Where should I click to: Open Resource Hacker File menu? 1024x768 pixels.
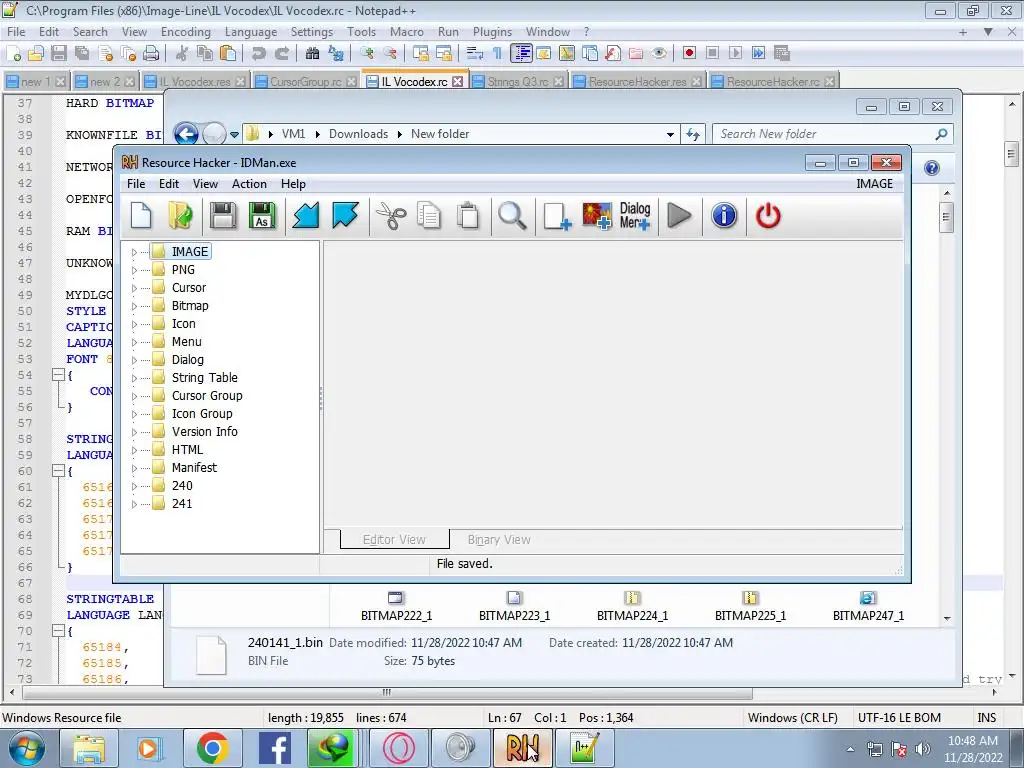[136, 184]
